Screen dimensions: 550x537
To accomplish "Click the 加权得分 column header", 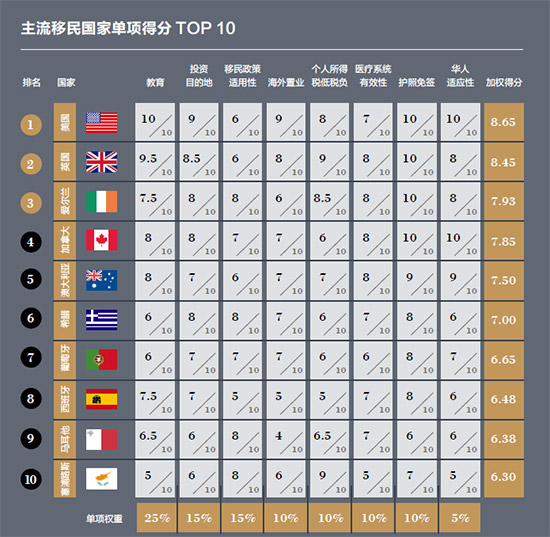I will coord(504,82).
